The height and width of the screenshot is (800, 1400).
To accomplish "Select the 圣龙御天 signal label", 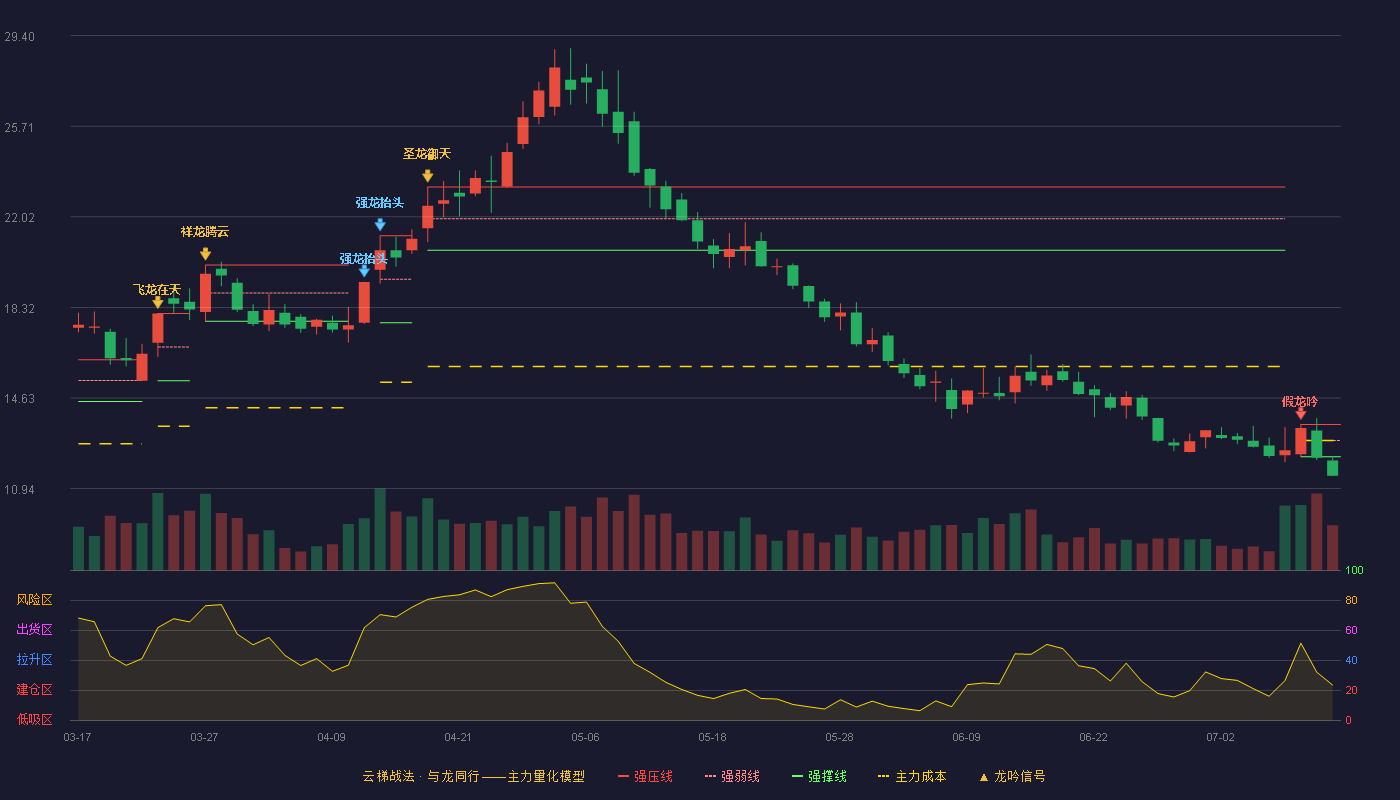I will 427,154.
